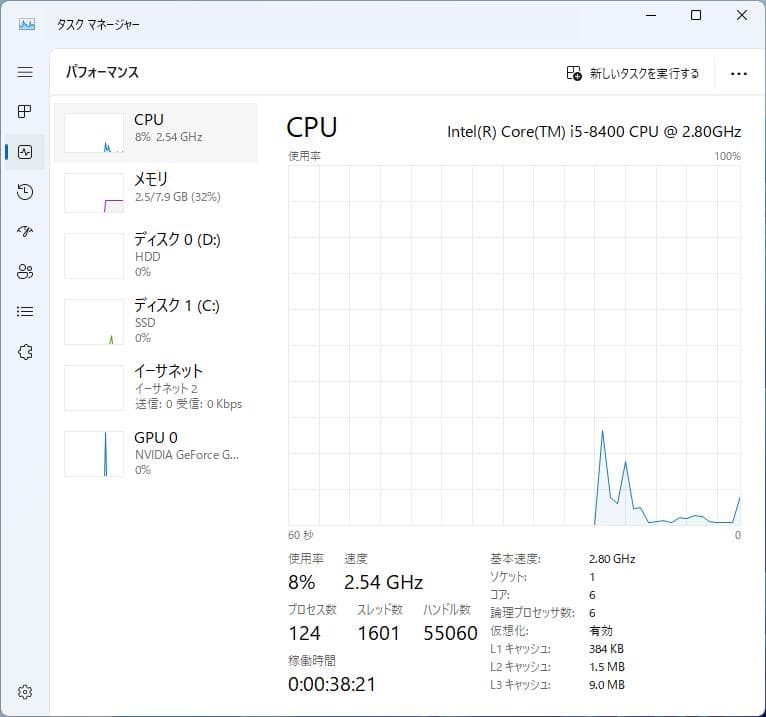This screenshot has height=717, width=766.
Task: Select ディスク 1 (C:) SSD entry
Action: point(156,321)
